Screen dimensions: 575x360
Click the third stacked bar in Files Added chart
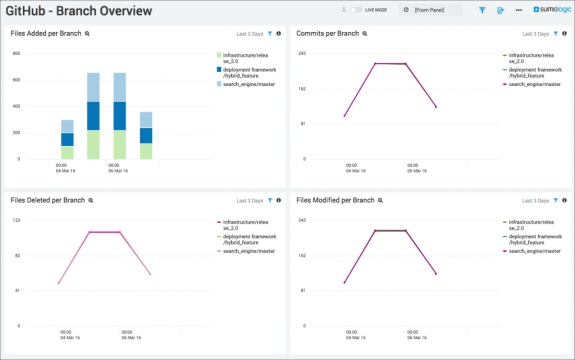point(120,116)
